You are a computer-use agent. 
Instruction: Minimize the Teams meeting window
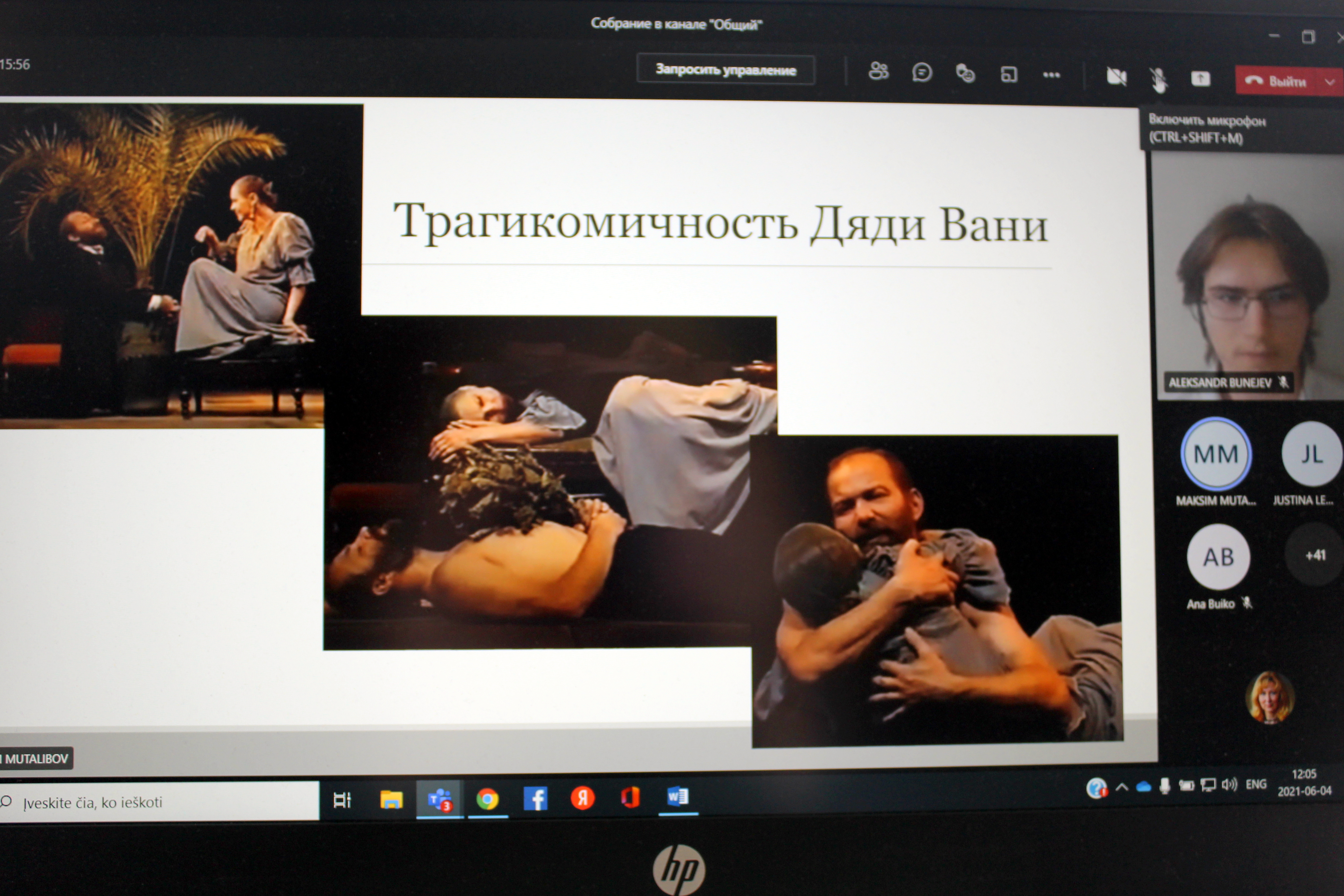(1274, 36)
